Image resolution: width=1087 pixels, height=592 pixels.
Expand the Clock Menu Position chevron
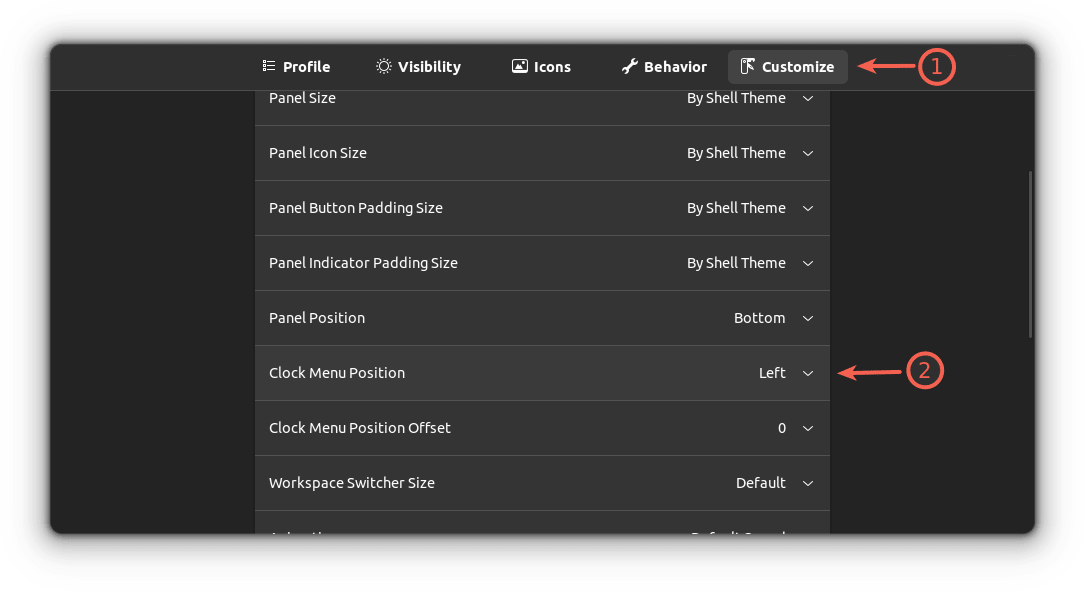tap(808, 373)
